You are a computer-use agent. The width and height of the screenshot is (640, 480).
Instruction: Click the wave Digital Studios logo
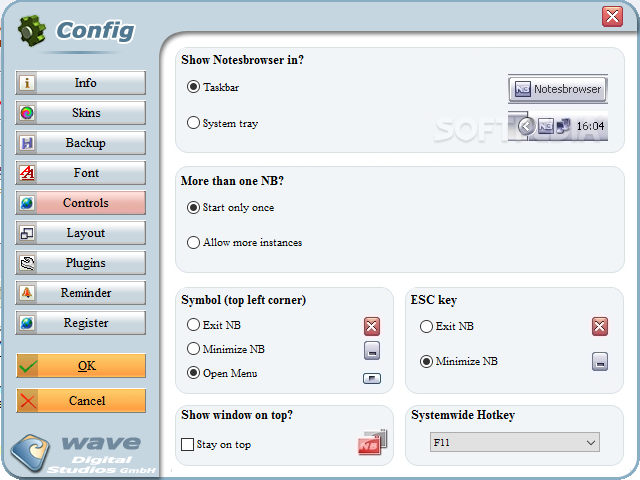coord(83,454)
